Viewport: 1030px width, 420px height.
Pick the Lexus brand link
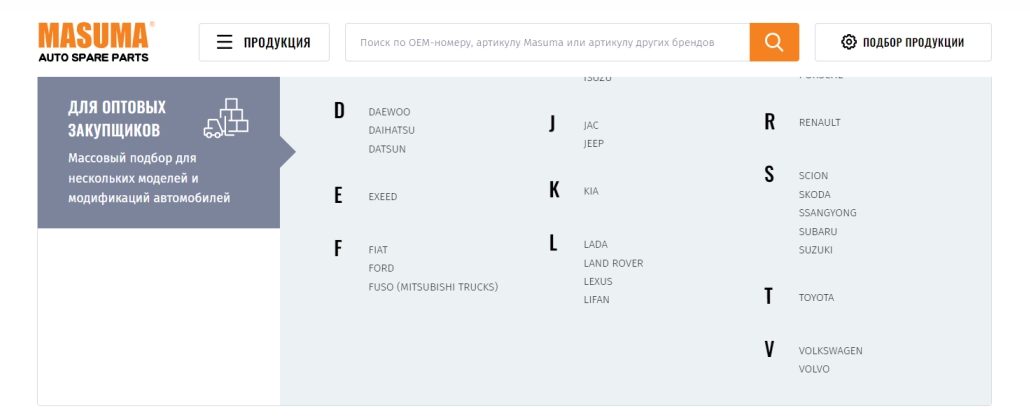click(598, 281)
